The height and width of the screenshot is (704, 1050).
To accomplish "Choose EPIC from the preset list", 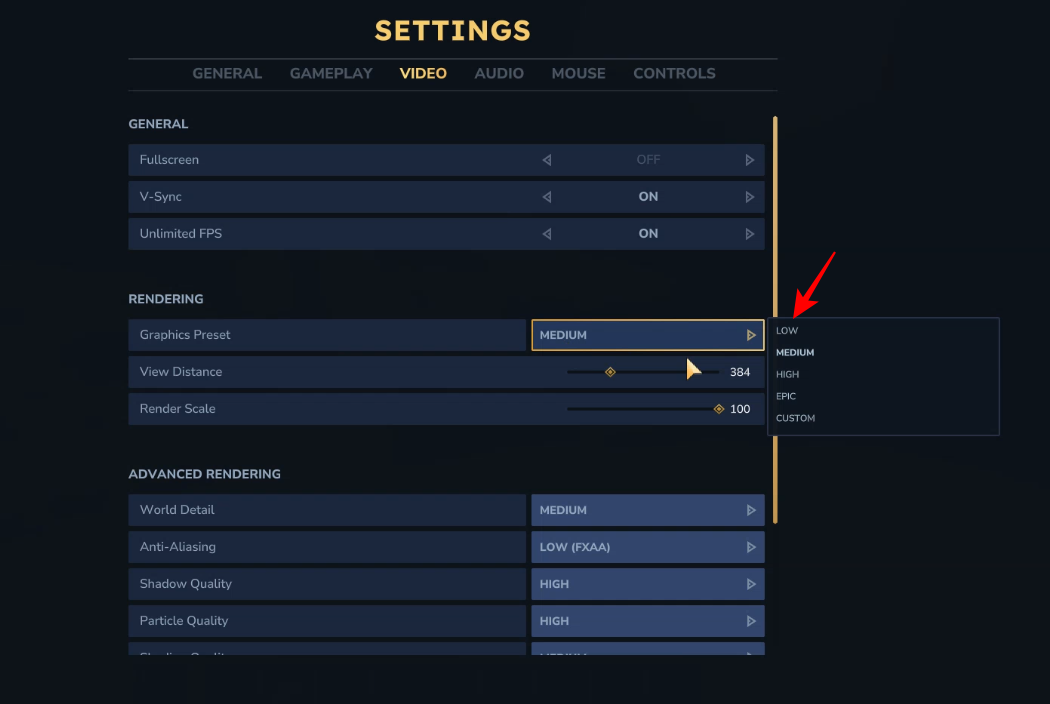I will pos(787,397).
